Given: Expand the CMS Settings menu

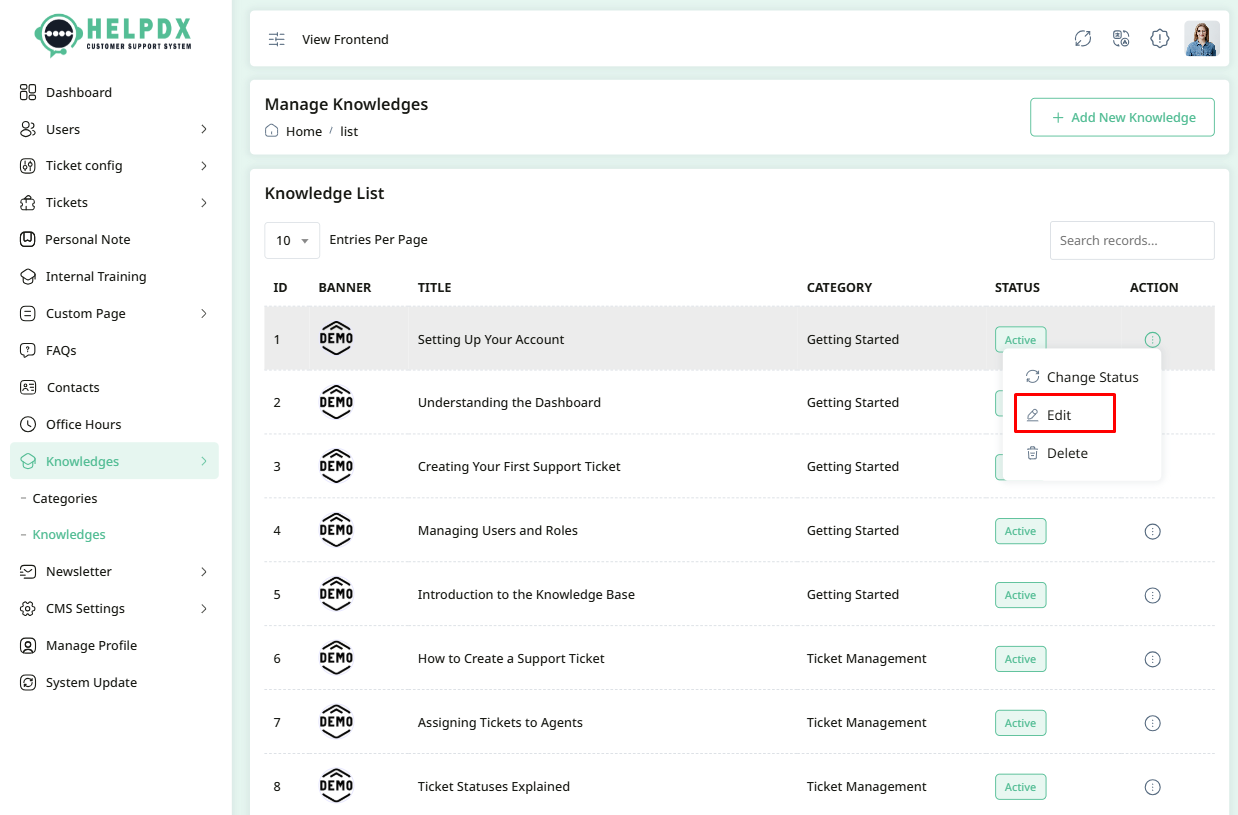Looking at the screenshot, I should pos(85,608).
